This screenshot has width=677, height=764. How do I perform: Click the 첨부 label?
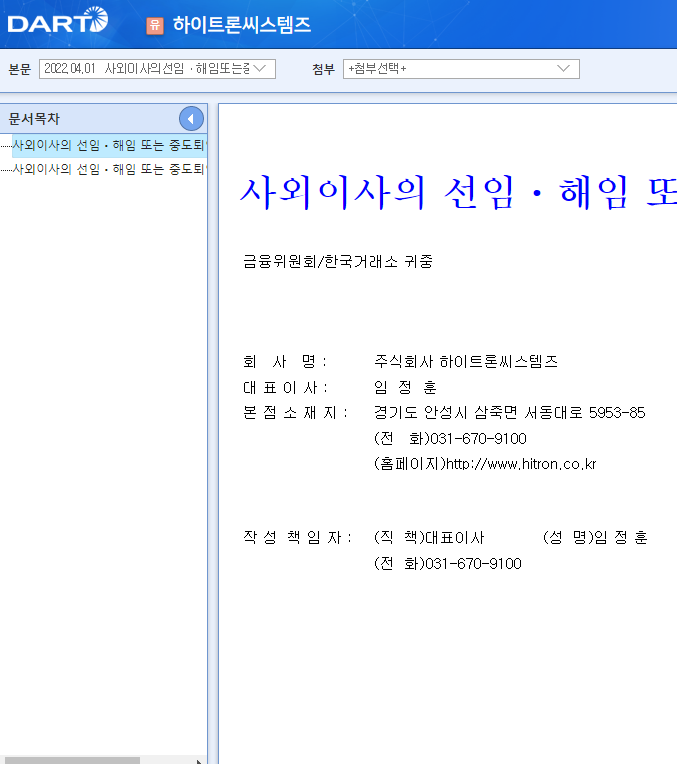324,69
